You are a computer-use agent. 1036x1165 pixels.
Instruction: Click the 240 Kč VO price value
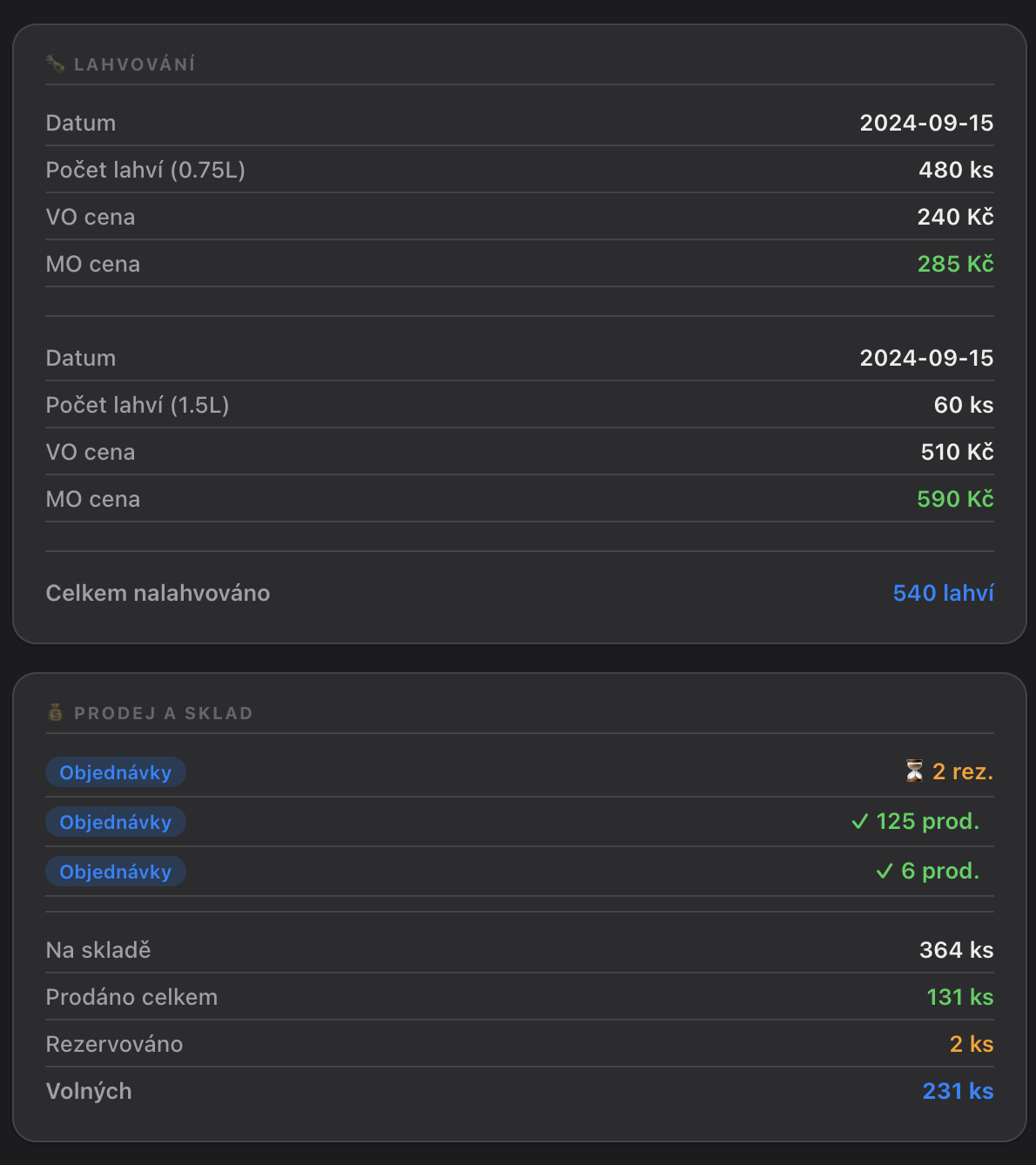pos(955,217)
